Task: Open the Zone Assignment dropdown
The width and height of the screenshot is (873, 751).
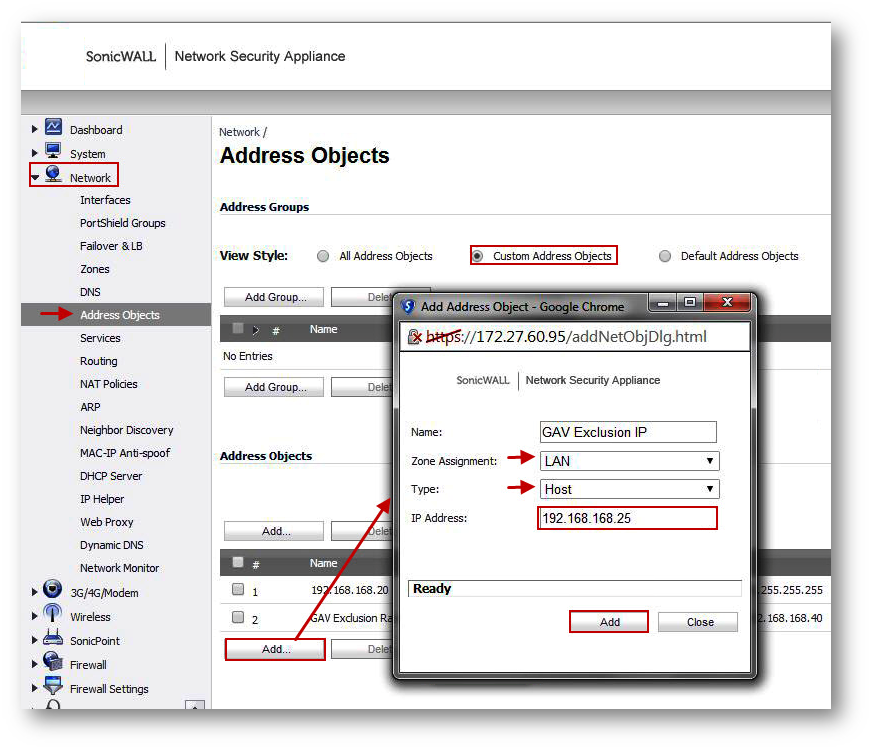Action: (x=629, y=461)
